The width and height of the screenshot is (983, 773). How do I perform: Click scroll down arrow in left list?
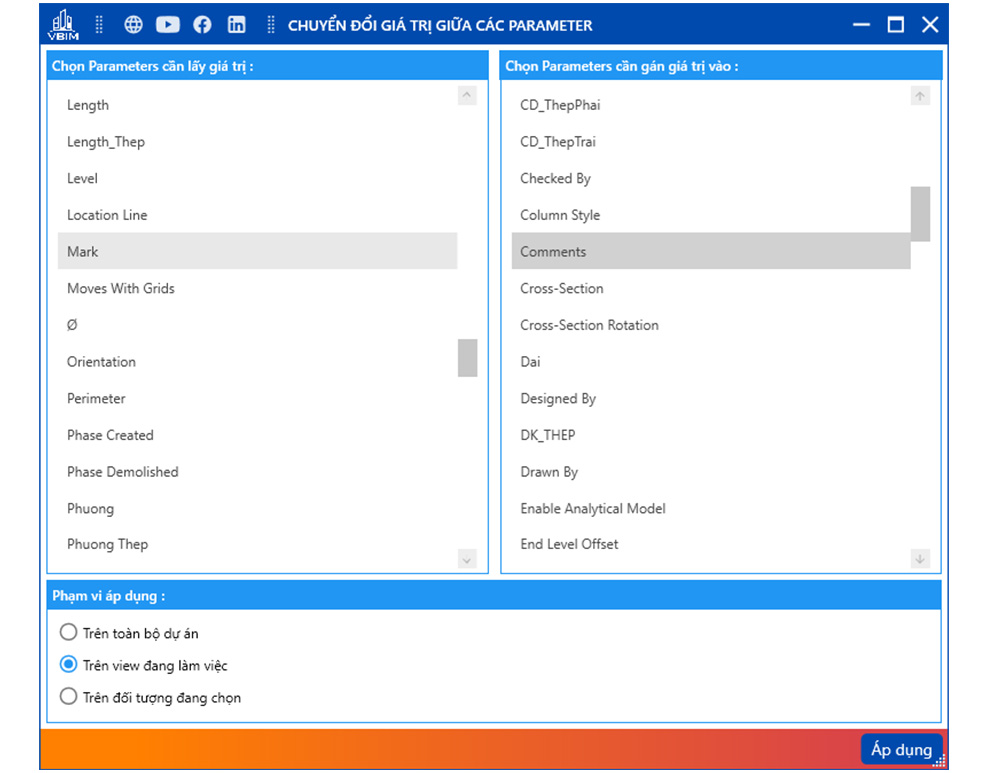(467, 560)
